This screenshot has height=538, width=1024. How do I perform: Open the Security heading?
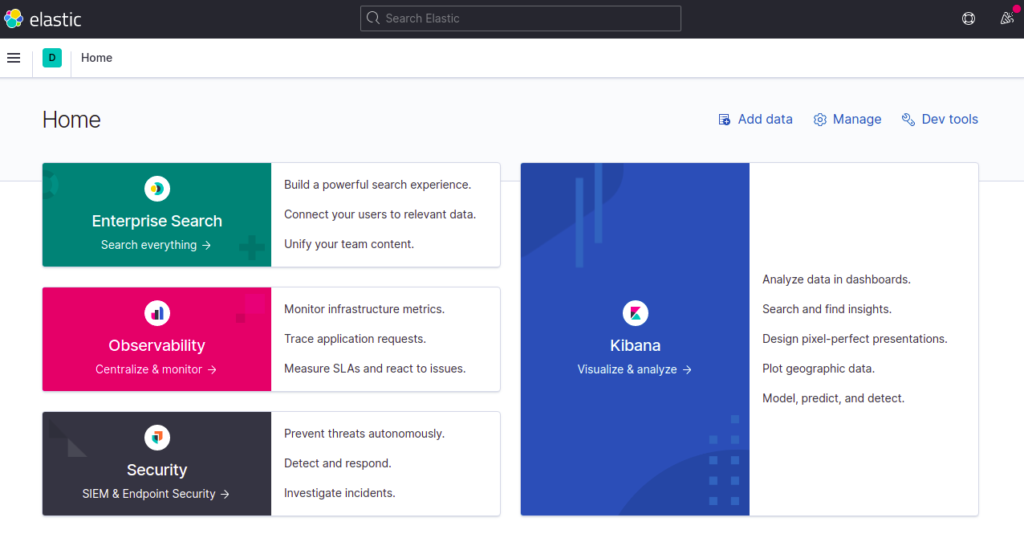pos(157,469)
